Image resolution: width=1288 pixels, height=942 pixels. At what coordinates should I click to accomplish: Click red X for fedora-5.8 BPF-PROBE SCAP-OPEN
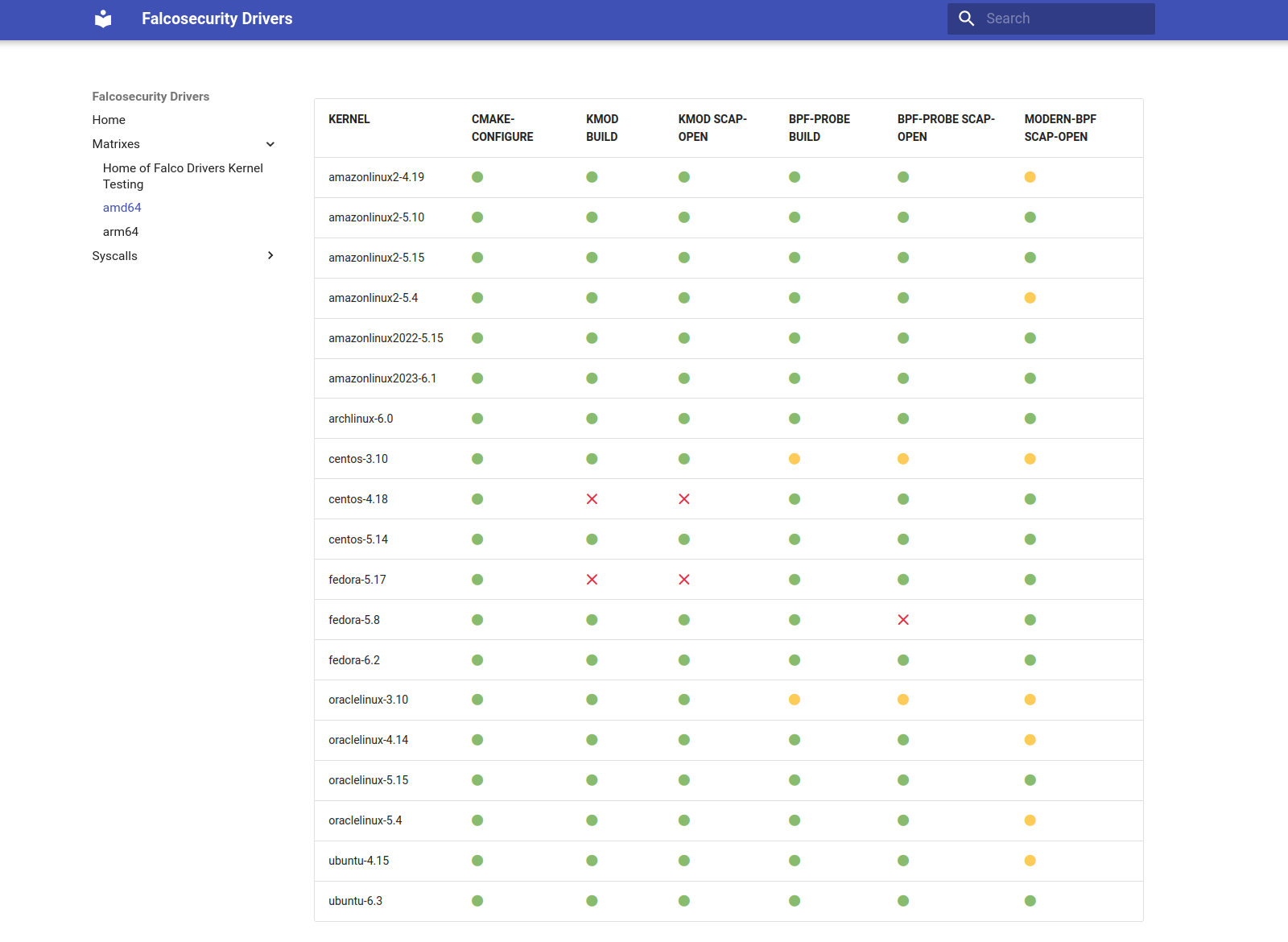(902, 620)
